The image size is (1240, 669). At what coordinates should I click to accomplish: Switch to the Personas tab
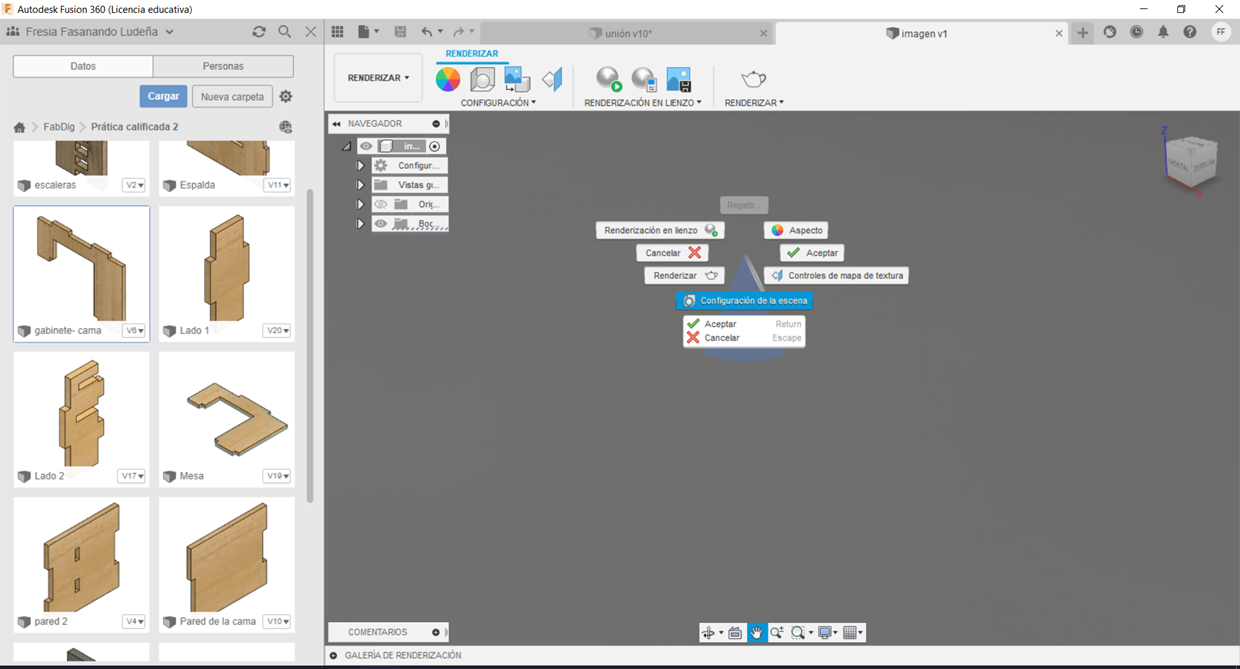(x=223, y=66)
